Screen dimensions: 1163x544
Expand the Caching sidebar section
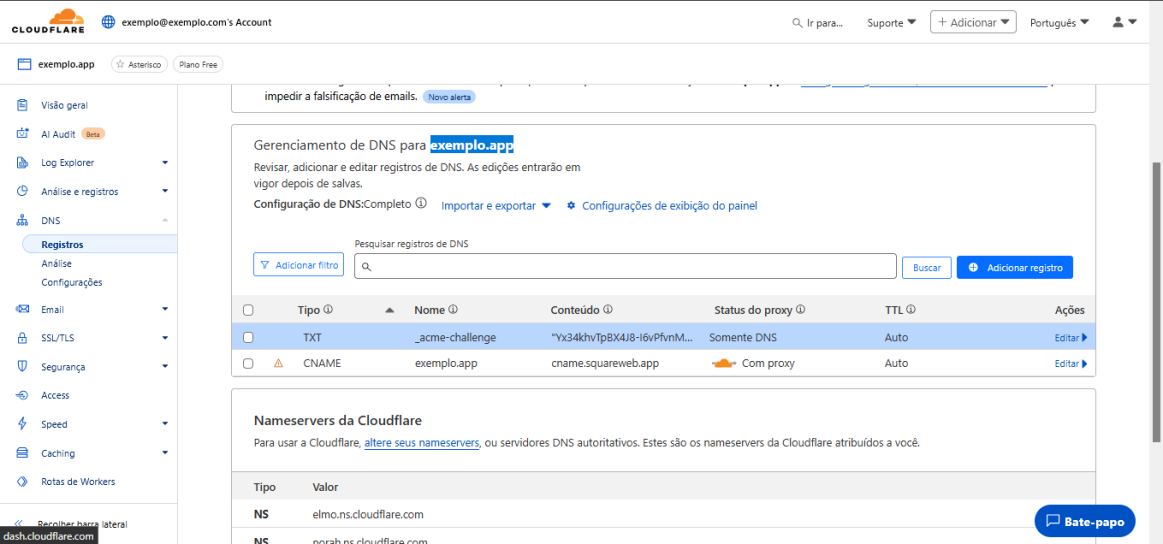tap(165, 453)
